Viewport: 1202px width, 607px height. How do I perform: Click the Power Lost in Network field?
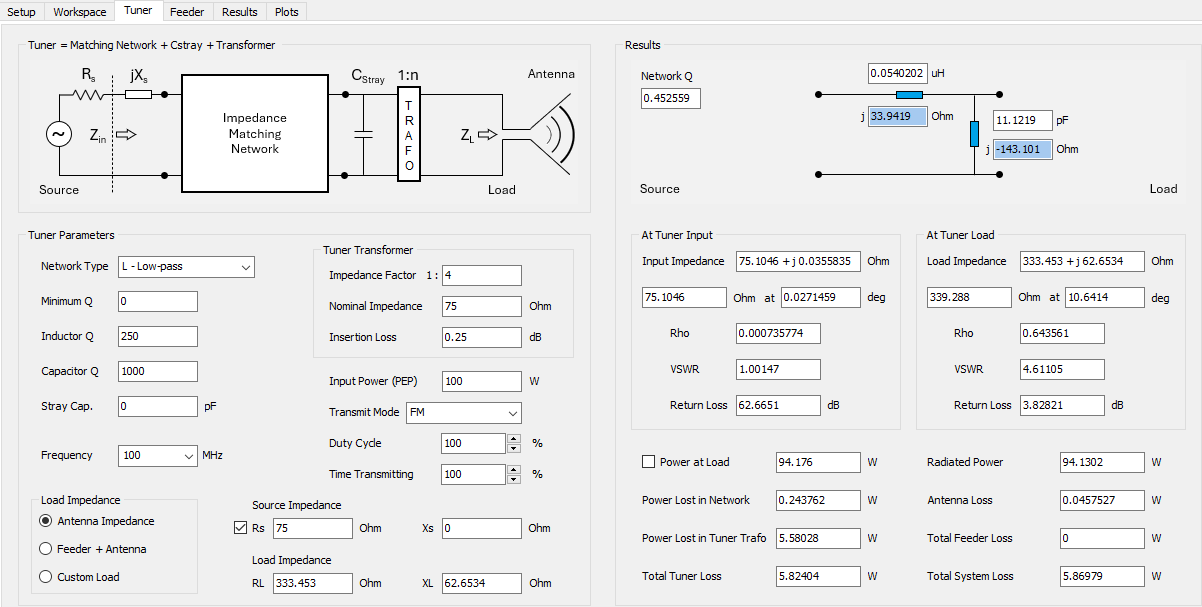coord(818,501)
